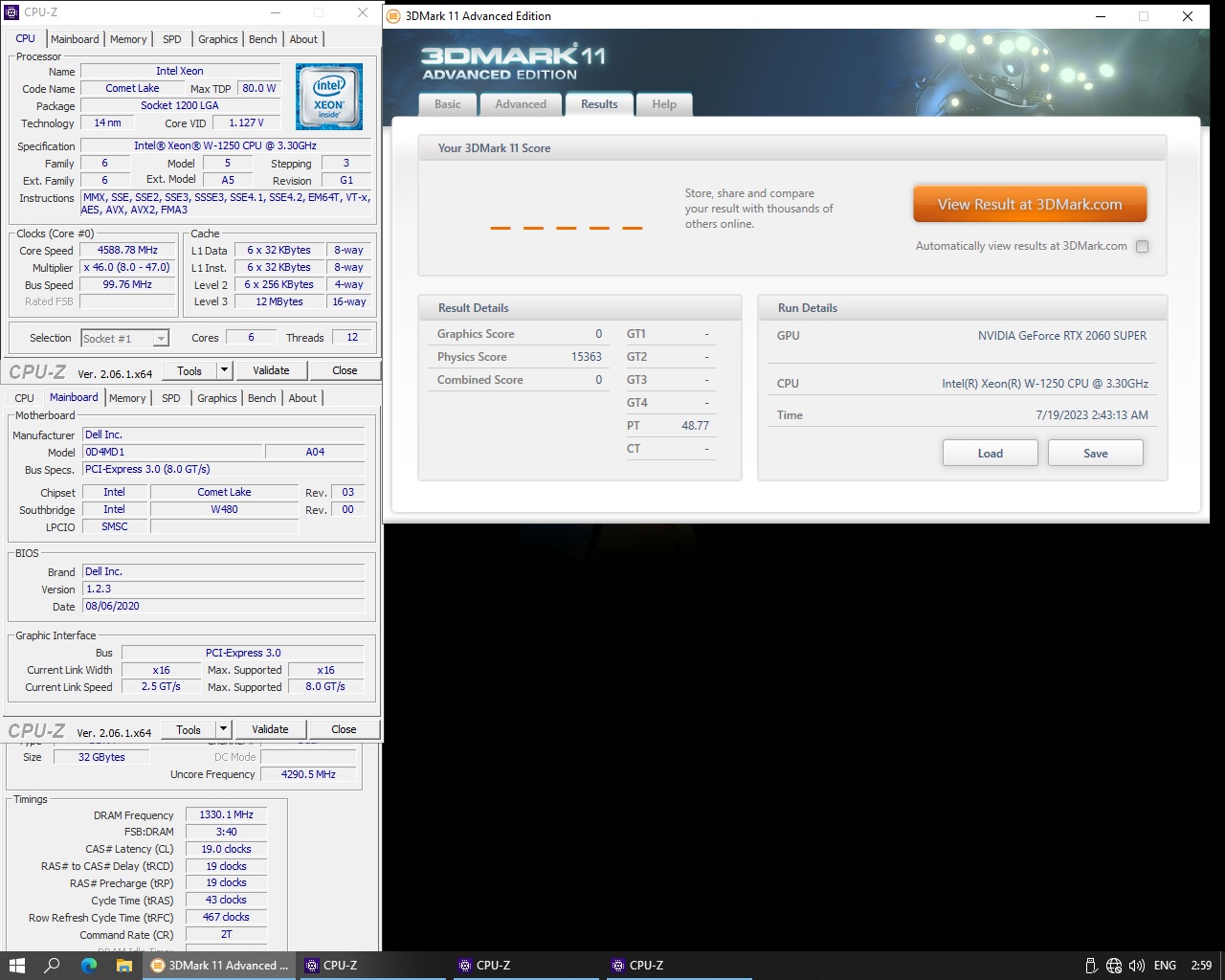
Task: Open Memory tab in the motherboard CPU-Z window
Action: [127, 398]
